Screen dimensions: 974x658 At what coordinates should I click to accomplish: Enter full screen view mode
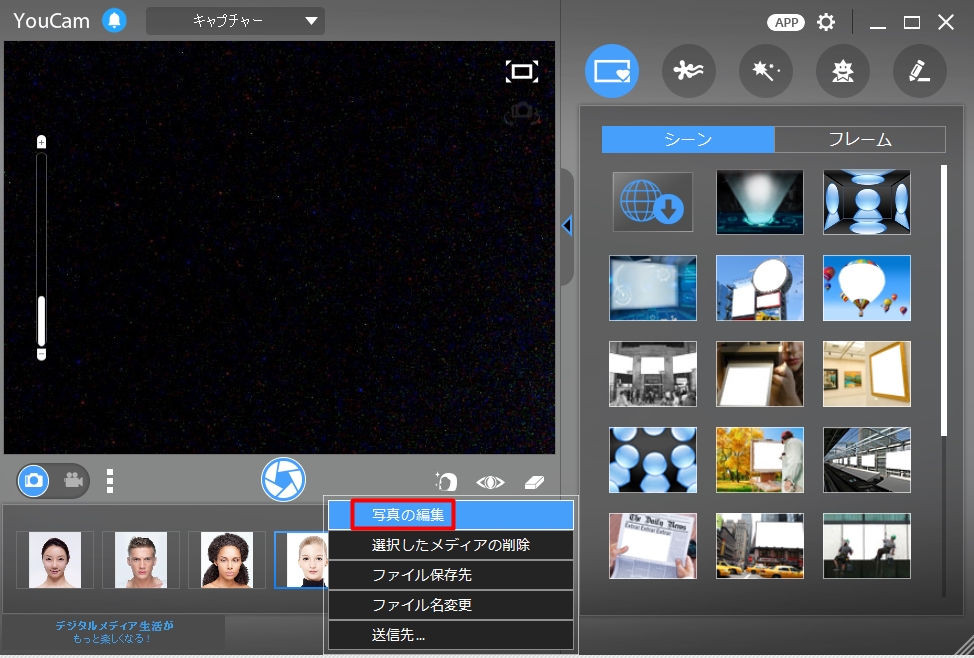522,71
